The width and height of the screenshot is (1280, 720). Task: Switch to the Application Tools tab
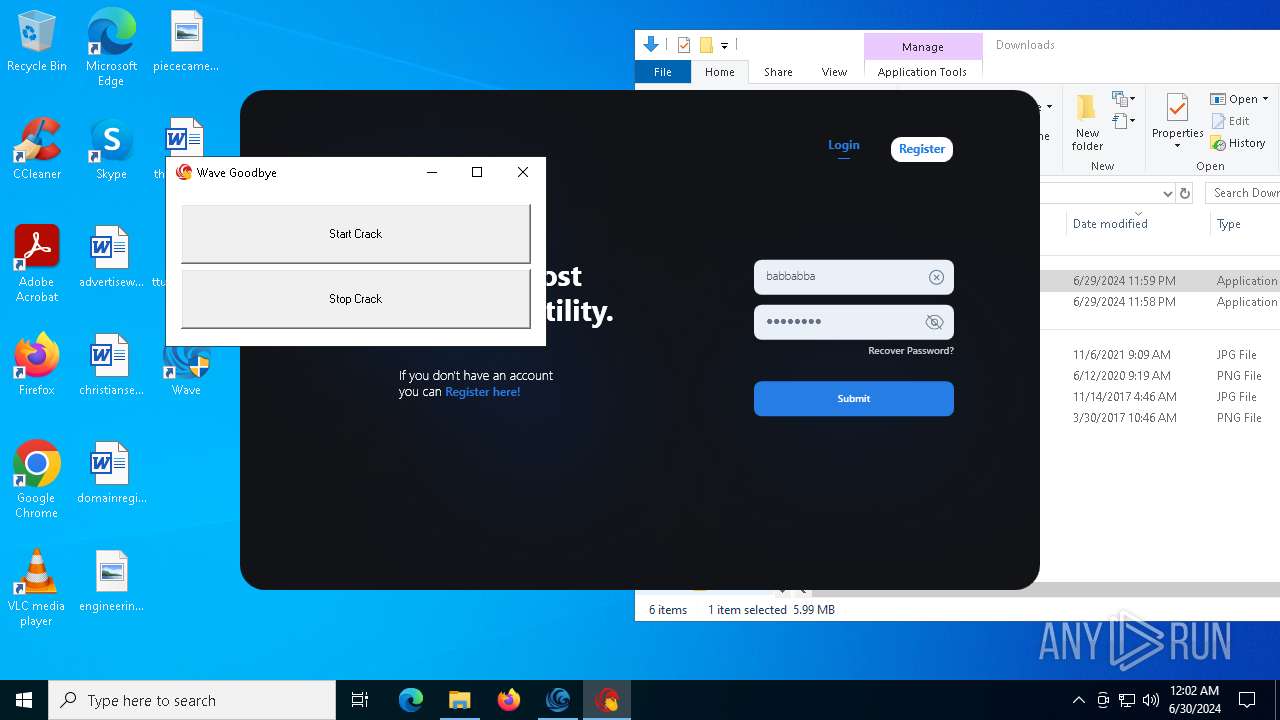point(922,72)
